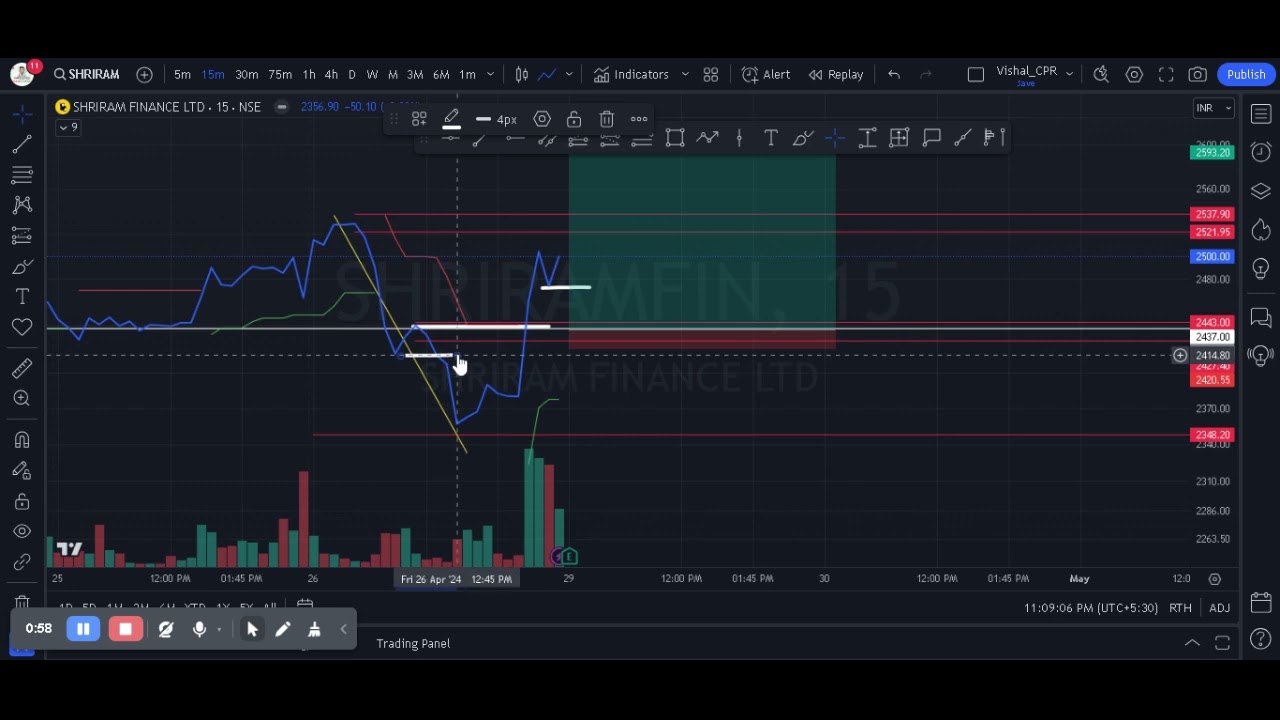Screen dimensions: 1280x720
Task: Toggle stay in drawing mode
Action: 22,471
